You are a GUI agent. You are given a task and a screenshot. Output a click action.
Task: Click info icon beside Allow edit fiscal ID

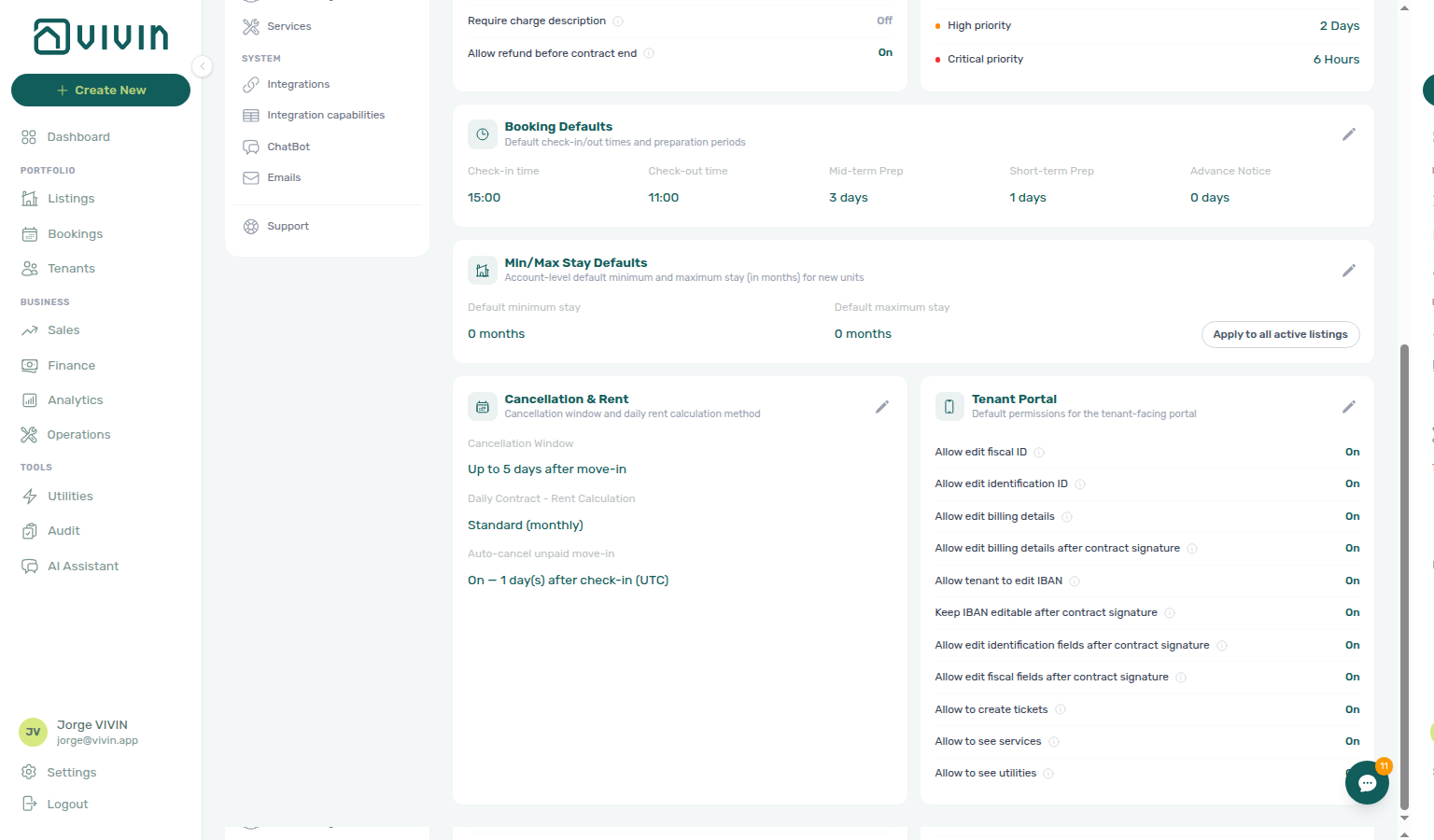coord(1039,453)
